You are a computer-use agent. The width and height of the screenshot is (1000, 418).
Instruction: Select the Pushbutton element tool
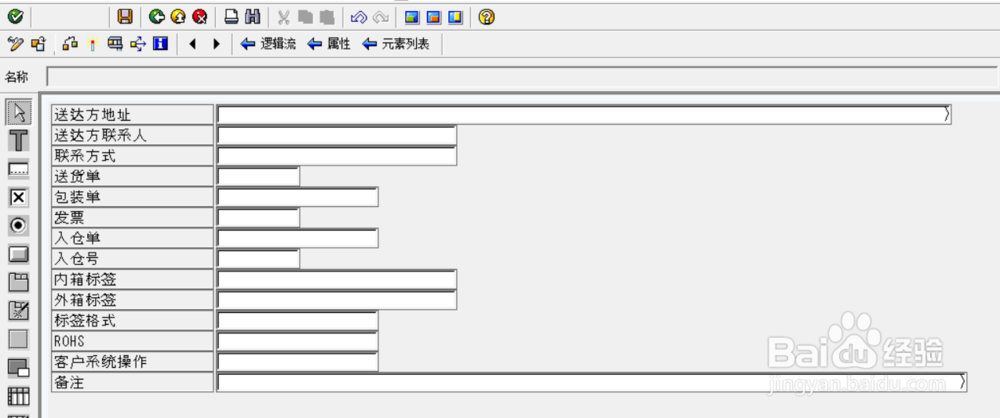click(18, 254)
